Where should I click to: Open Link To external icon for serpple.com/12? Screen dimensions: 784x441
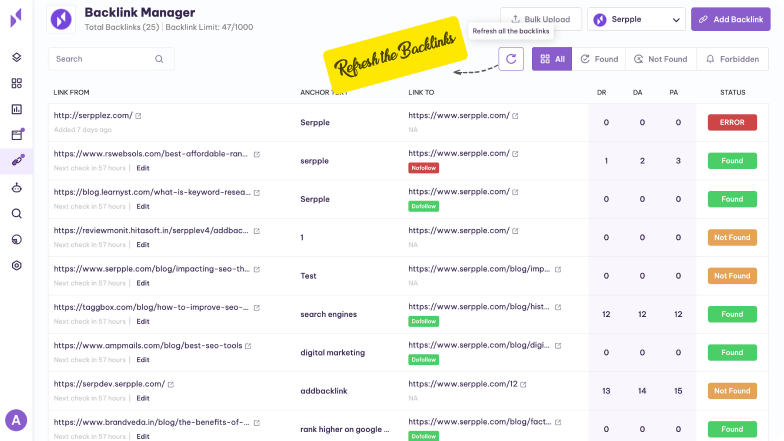(x=523, y=384)
